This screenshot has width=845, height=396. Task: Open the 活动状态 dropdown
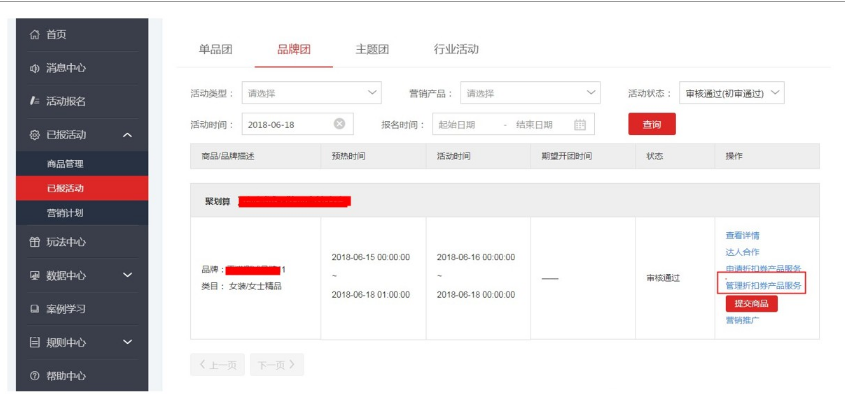732,93
